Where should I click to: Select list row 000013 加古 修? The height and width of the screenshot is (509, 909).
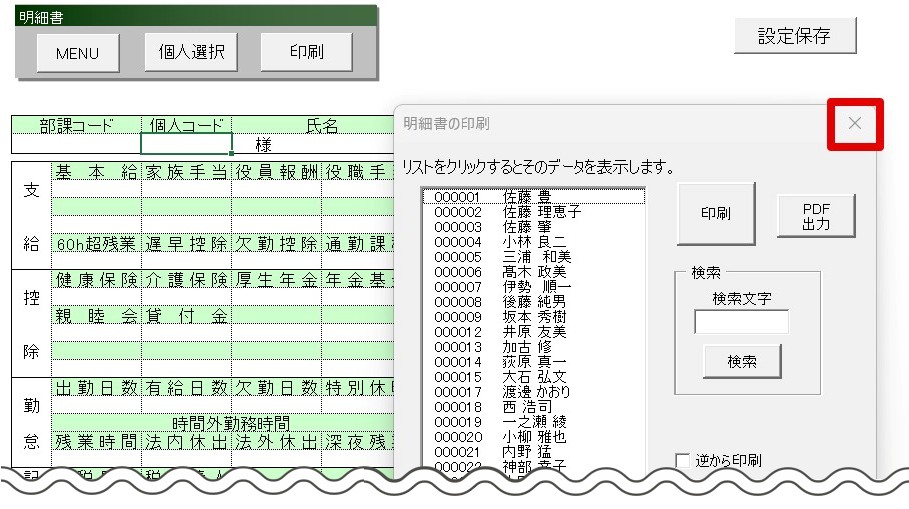pos(533,348)
